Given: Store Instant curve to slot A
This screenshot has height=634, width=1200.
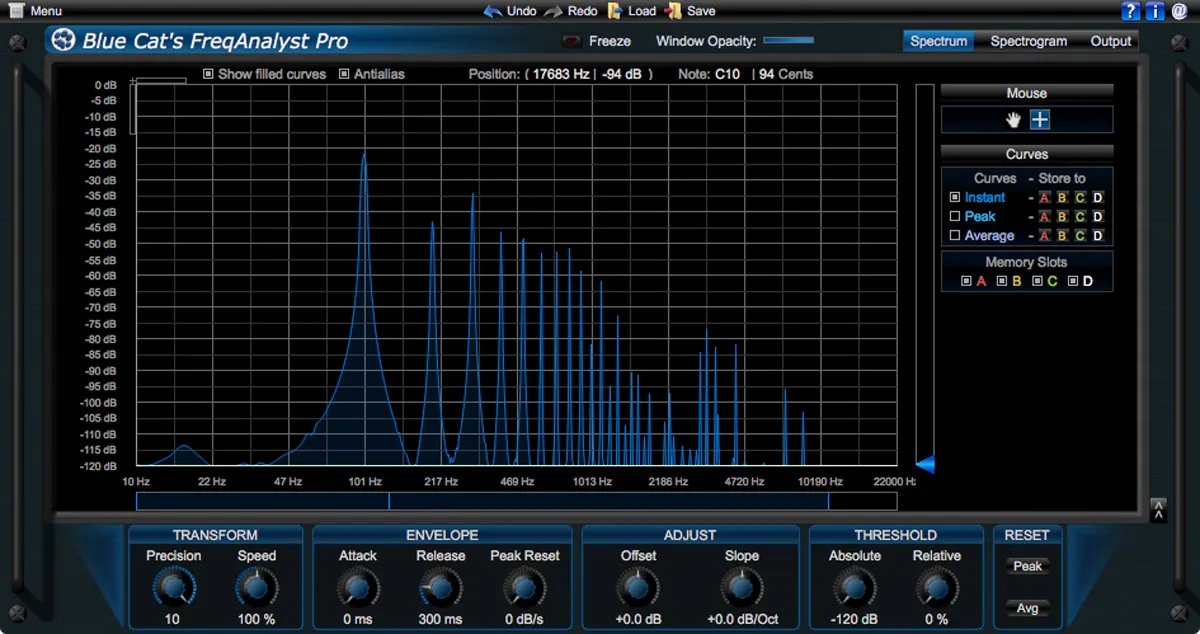Looking at the screenshot, I should [x=1044, y=198].
